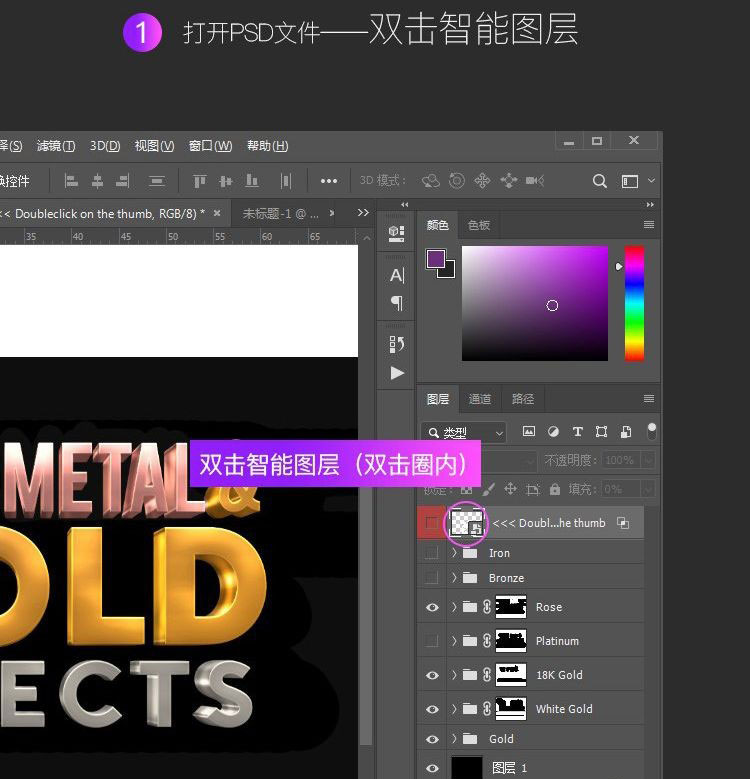Hide the Rose layer group
This screenshot has width=750, height=779.
tap(432, 607)
